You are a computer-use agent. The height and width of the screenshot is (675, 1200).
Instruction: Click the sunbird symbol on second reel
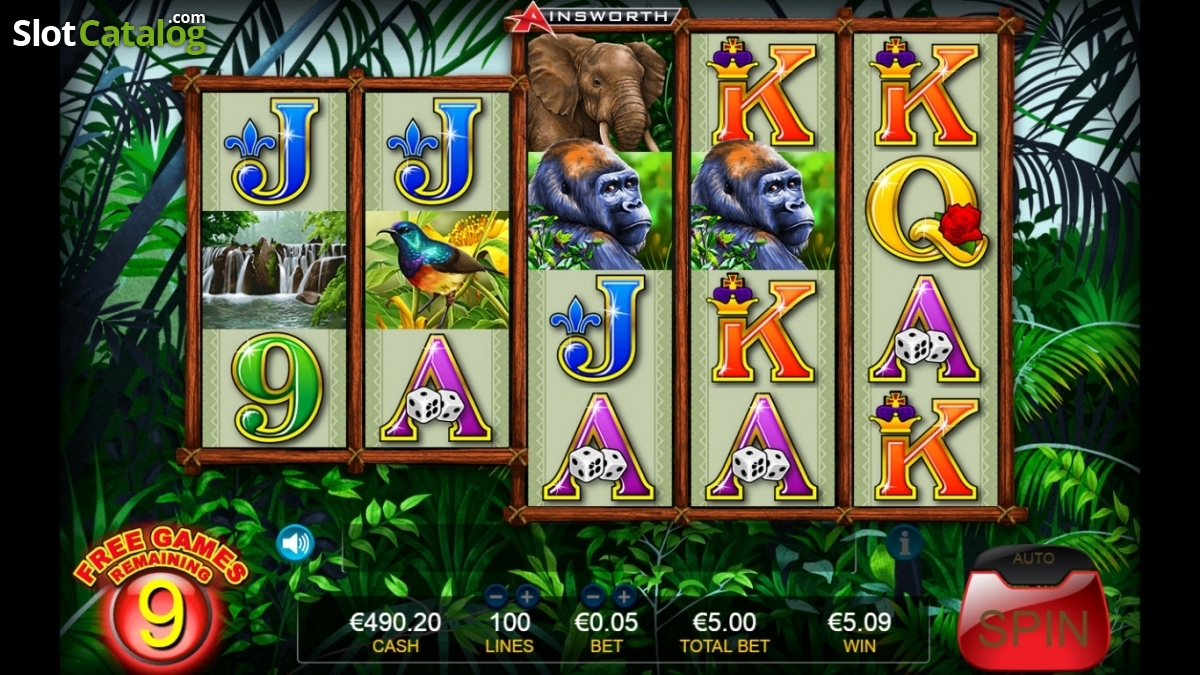coord(437,270)
